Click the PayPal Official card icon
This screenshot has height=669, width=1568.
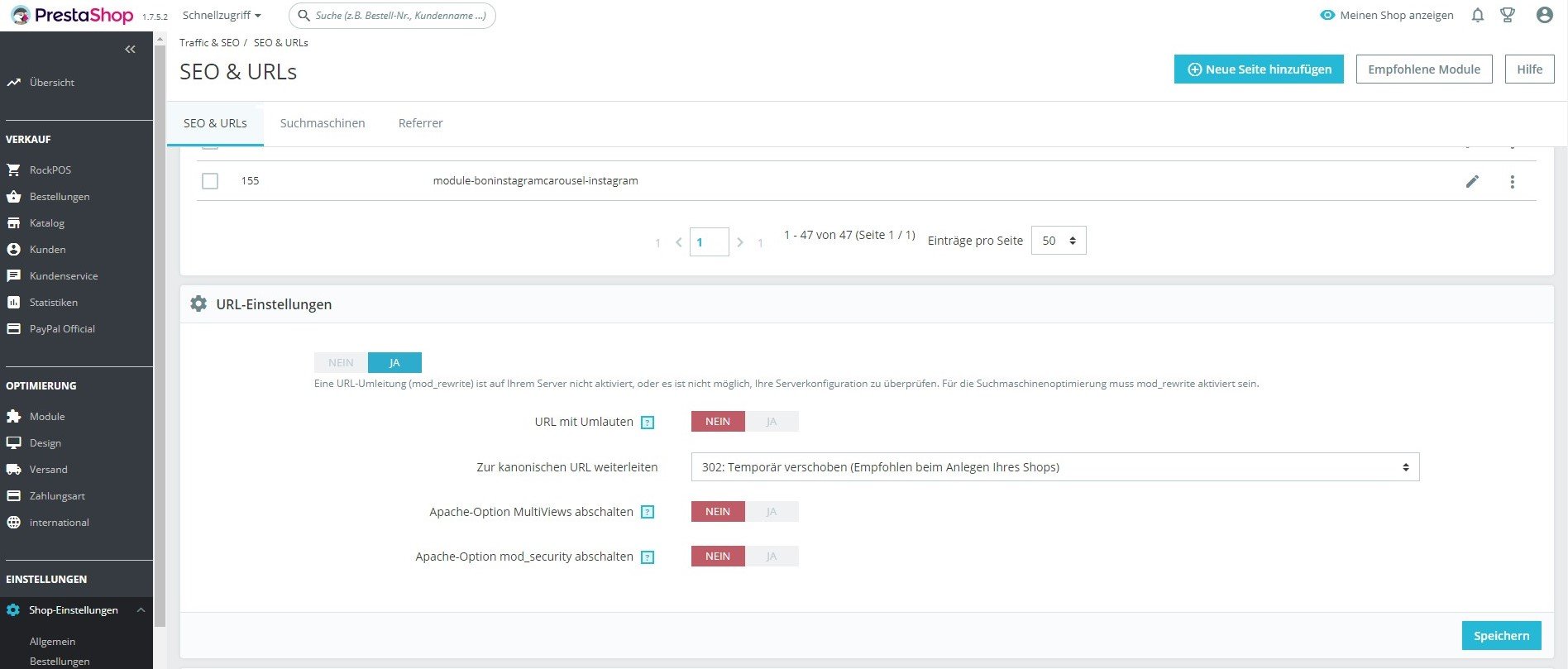[x=13, y=329]
